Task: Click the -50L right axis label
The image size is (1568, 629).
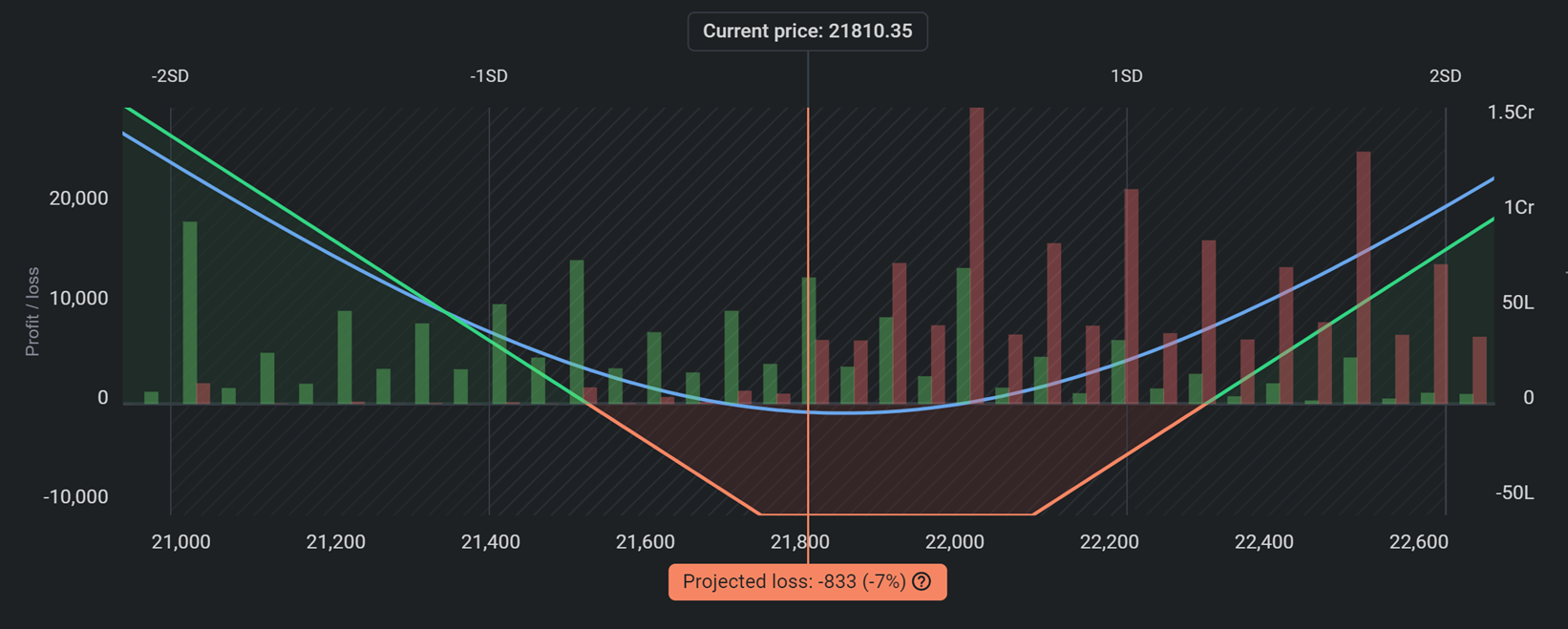Action: pyautogui.click(x=1515, y=493)
